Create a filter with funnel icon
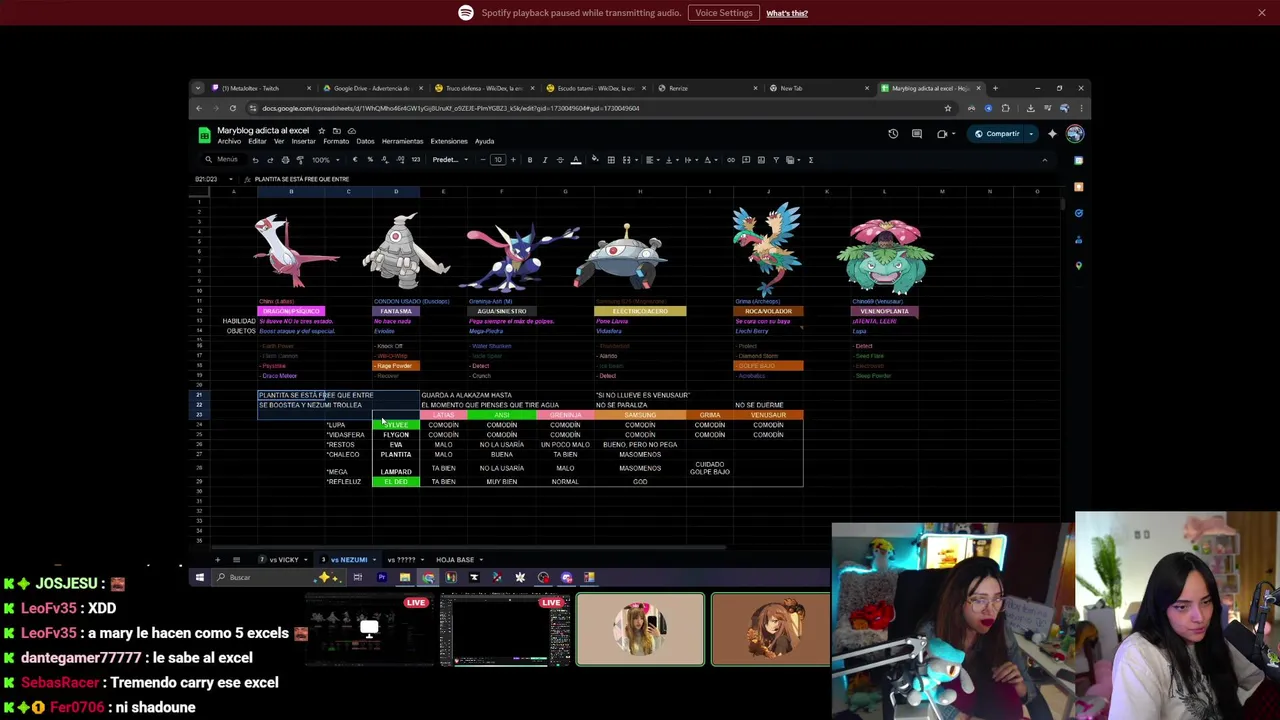Image resolution: width=1280 pixels, height=720 pixels. (x=776, y=160)
